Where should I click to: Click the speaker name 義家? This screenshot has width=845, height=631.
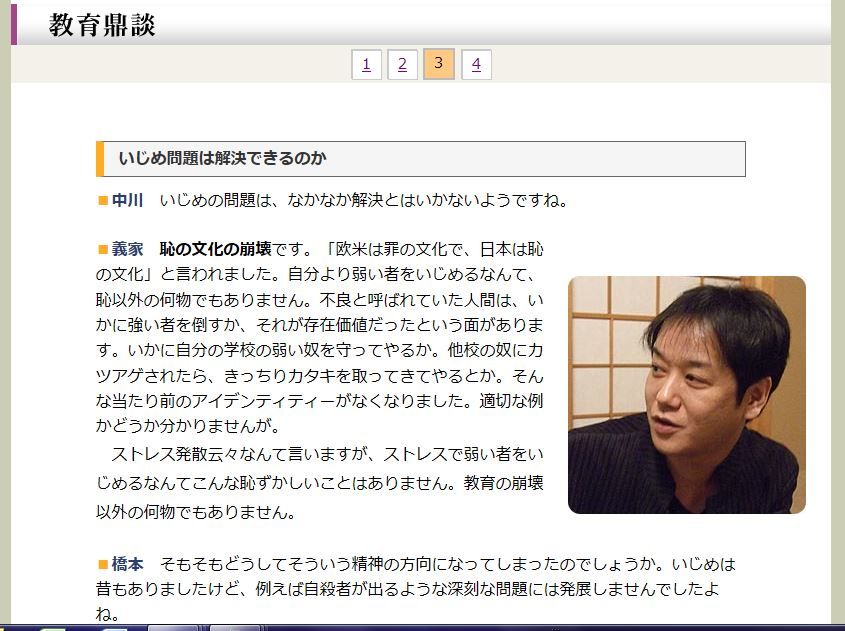click(x=128, y=249)
